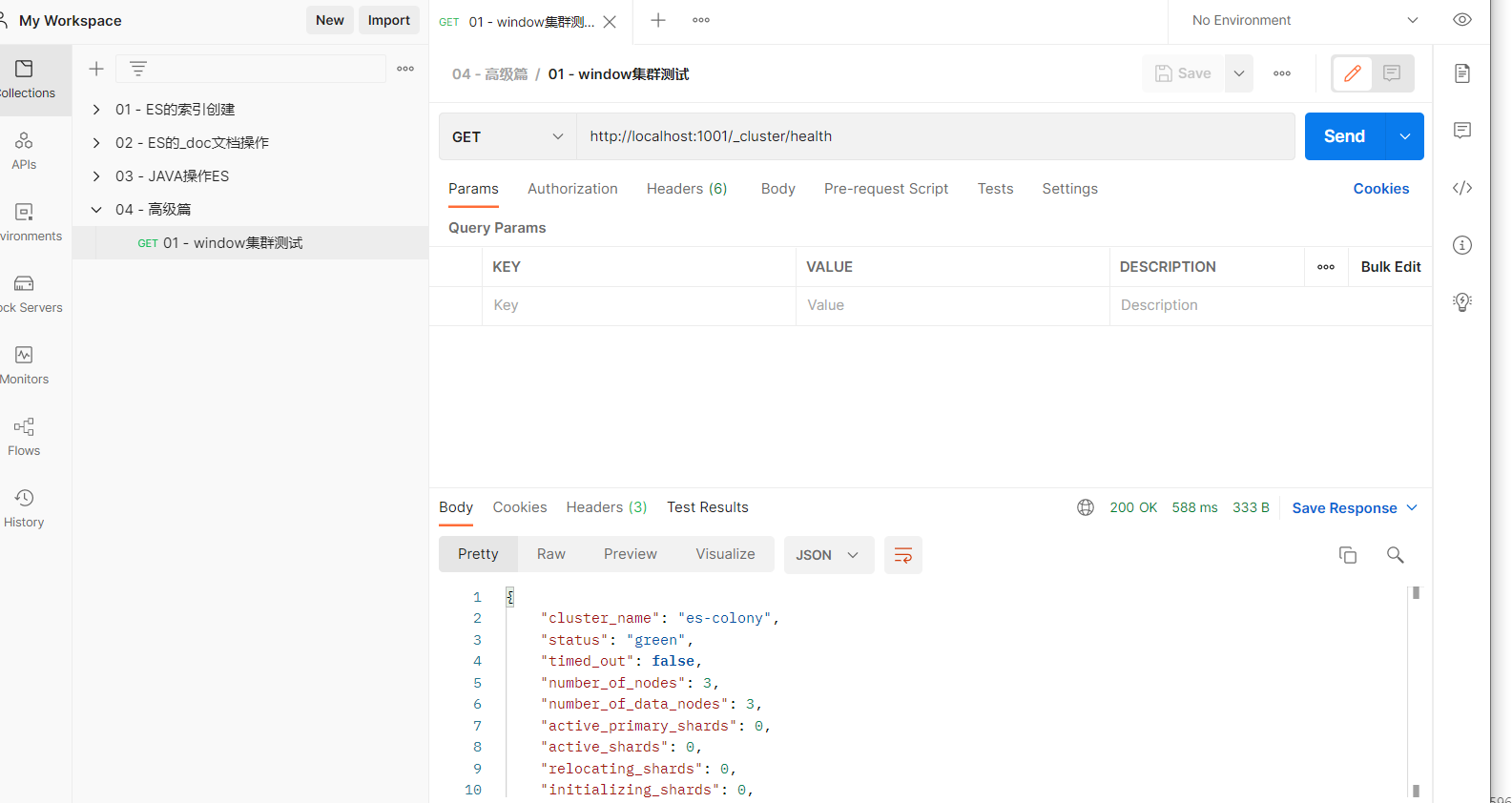Screen dimensions: 1512x803
Task: Collapse the 04 - 高级篇 collection
Action: 96,210
